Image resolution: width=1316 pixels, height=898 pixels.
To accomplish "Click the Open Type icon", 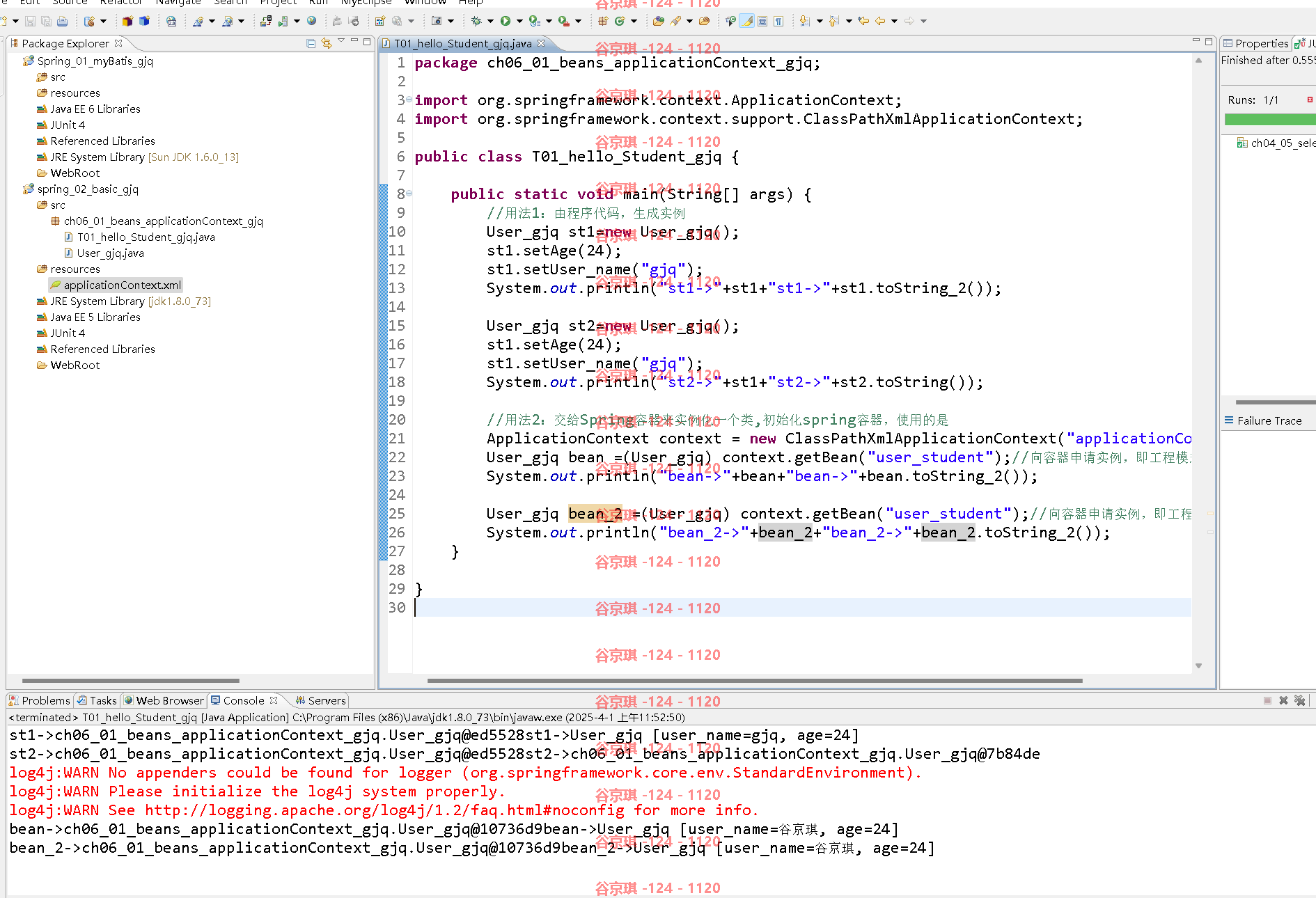I will click(658, 22).
